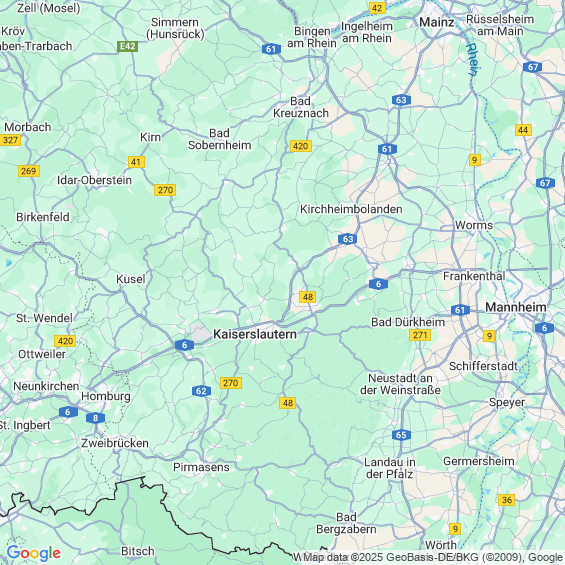Select the Mainz city label
Image resolution: width=565 pixels, height=565 pixels.
437,22
